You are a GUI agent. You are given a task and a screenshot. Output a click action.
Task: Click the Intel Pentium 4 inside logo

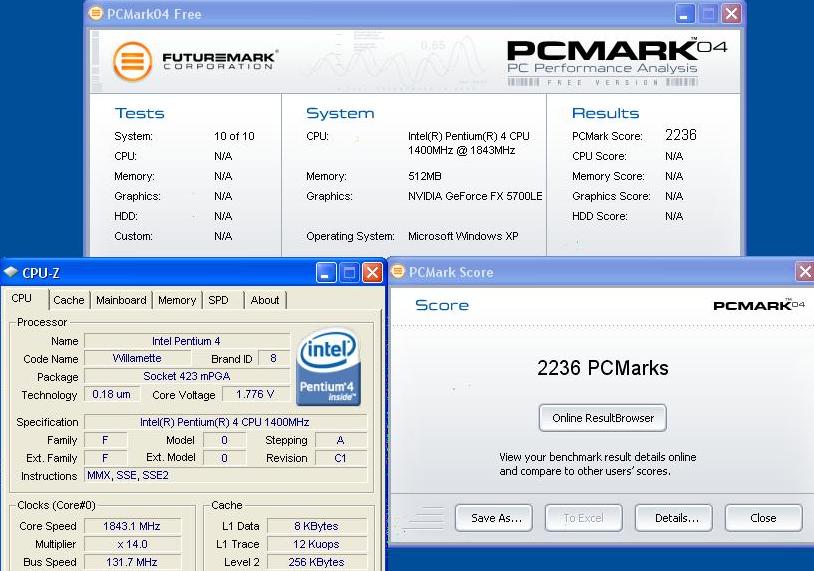pos(328,366)
